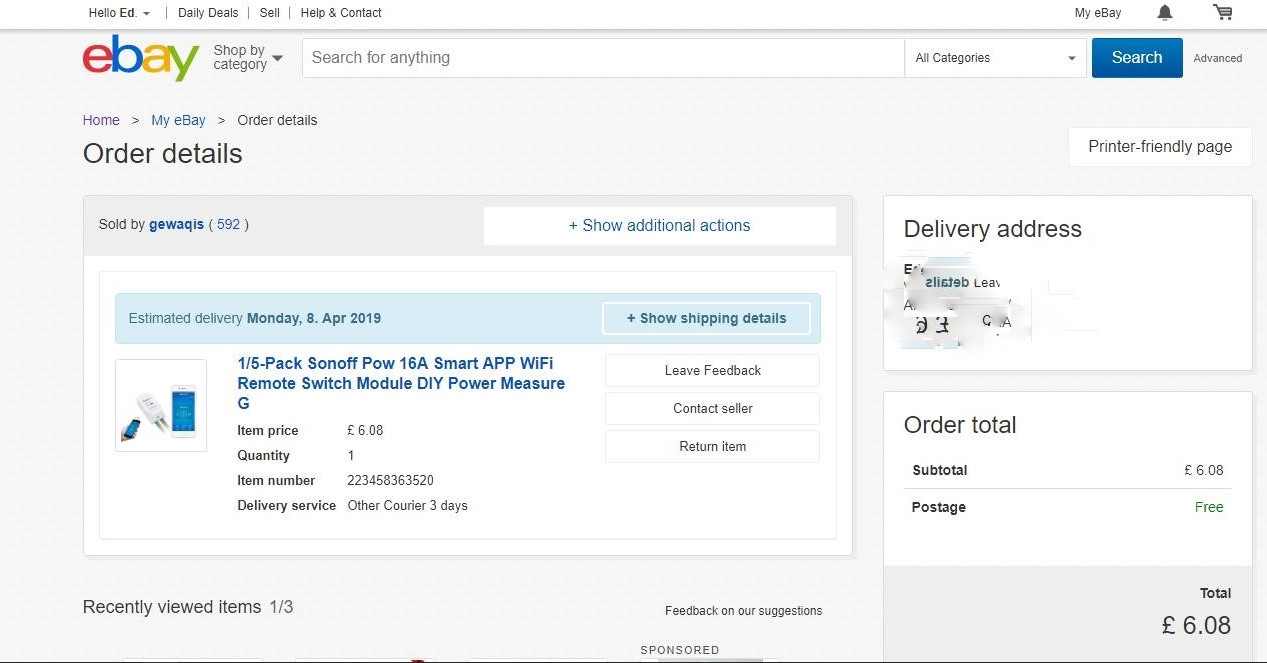Click Feedback on our suggestions
Screen dimensions: 1267x663
[743, 610]
